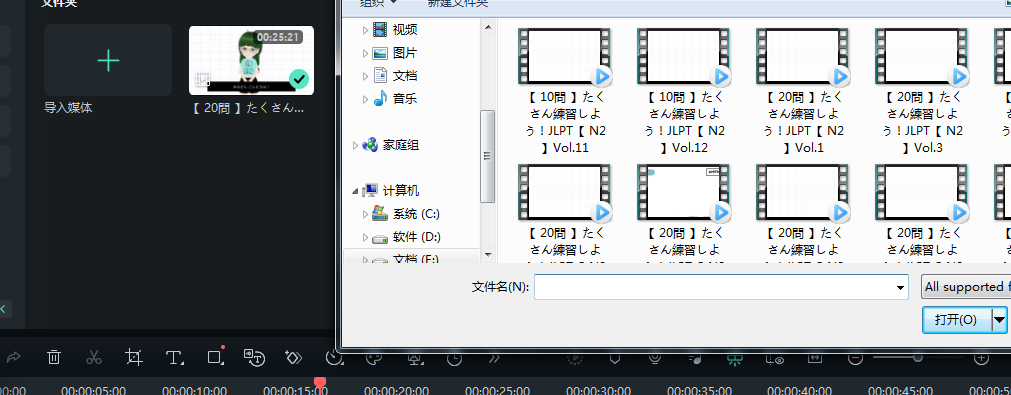
Task: Click the scissors split icon
Action: click(x=94, y=357)
